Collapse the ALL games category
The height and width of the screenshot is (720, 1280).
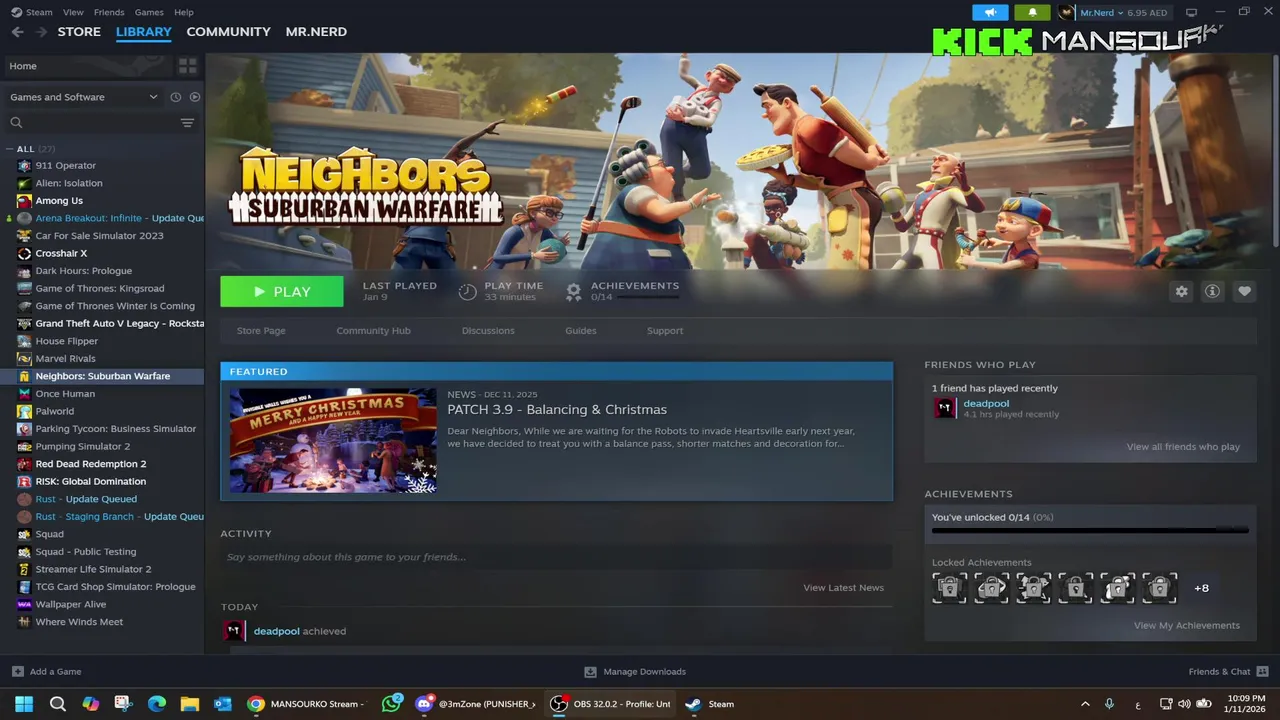click(10, 149)
